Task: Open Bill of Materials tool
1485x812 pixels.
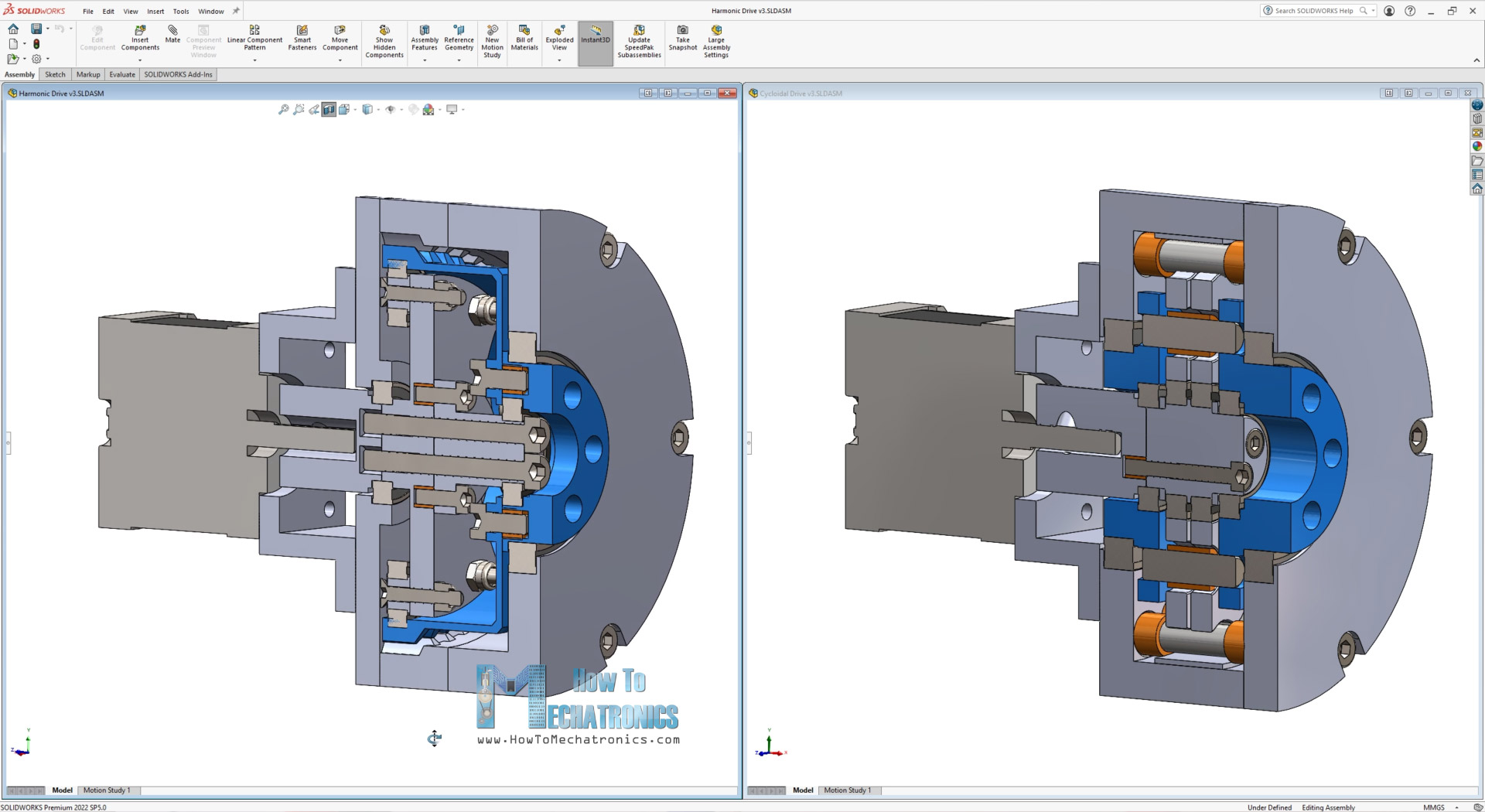Action: pos(524,31)
